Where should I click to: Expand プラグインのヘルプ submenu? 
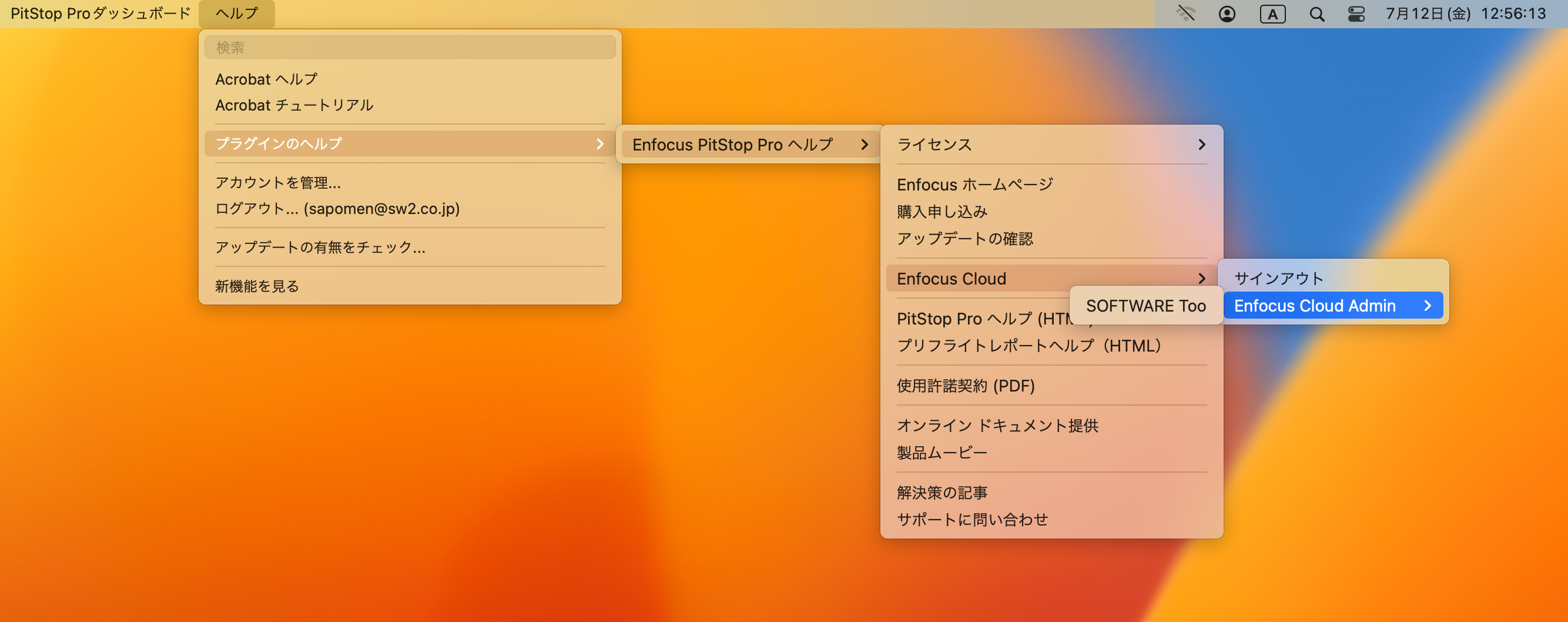[x=410, y=143]
